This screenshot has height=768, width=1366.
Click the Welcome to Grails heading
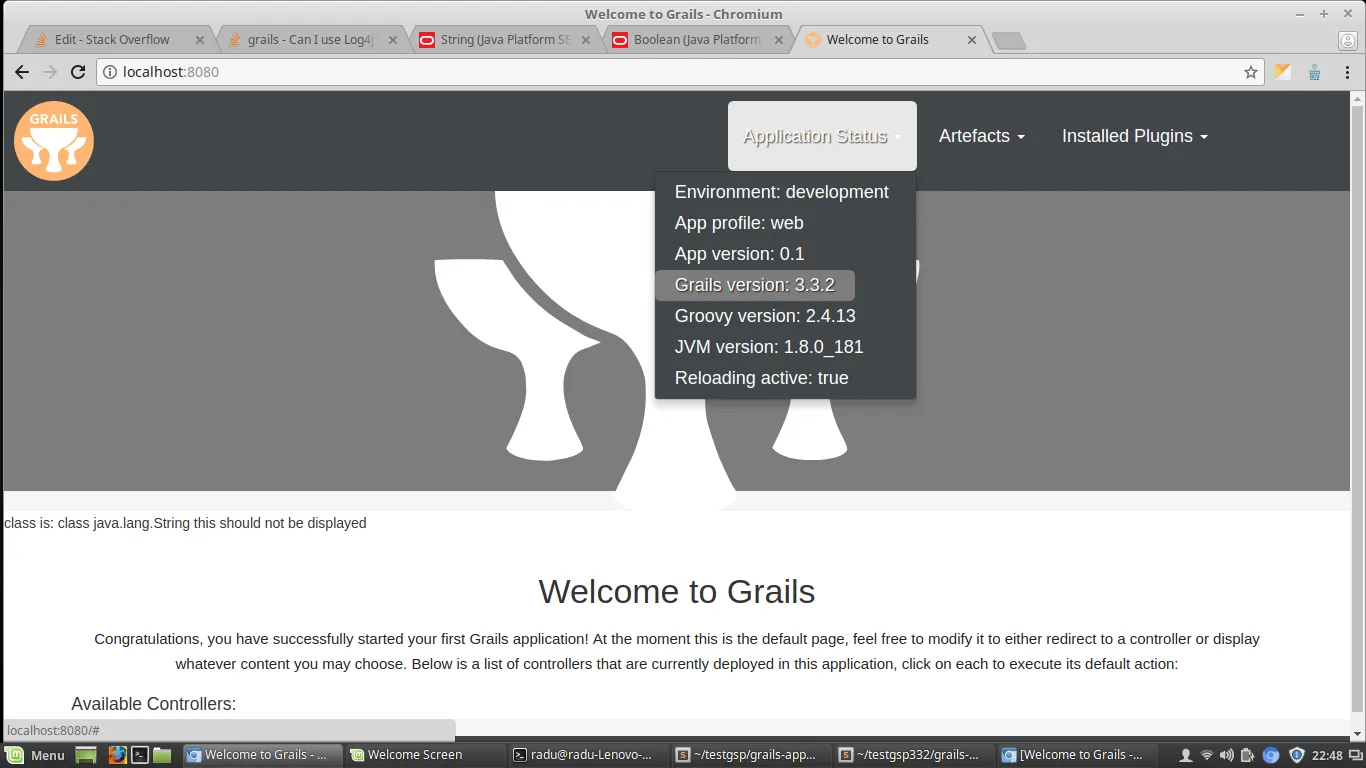pyautogui.click(x=677, y=591)
